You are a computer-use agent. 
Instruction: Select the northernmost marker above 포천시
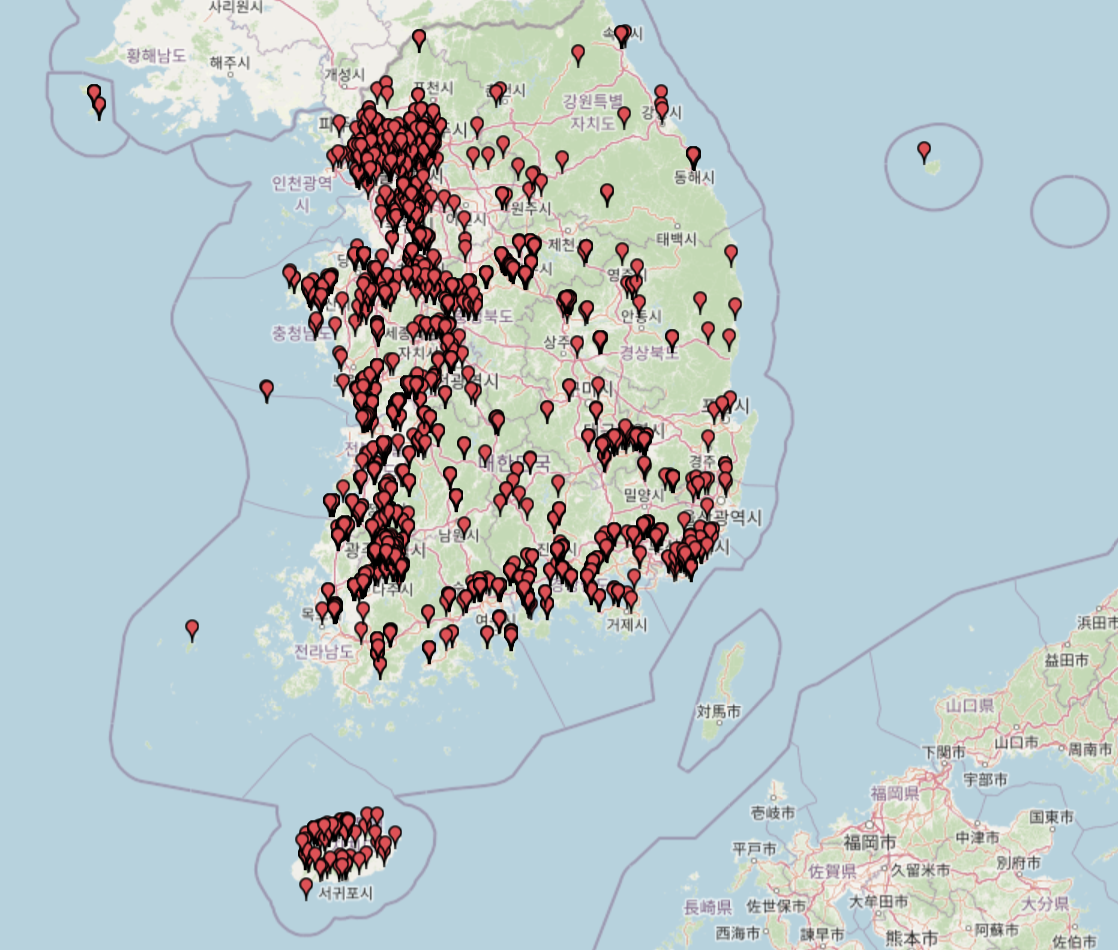(x=419, y=39)
